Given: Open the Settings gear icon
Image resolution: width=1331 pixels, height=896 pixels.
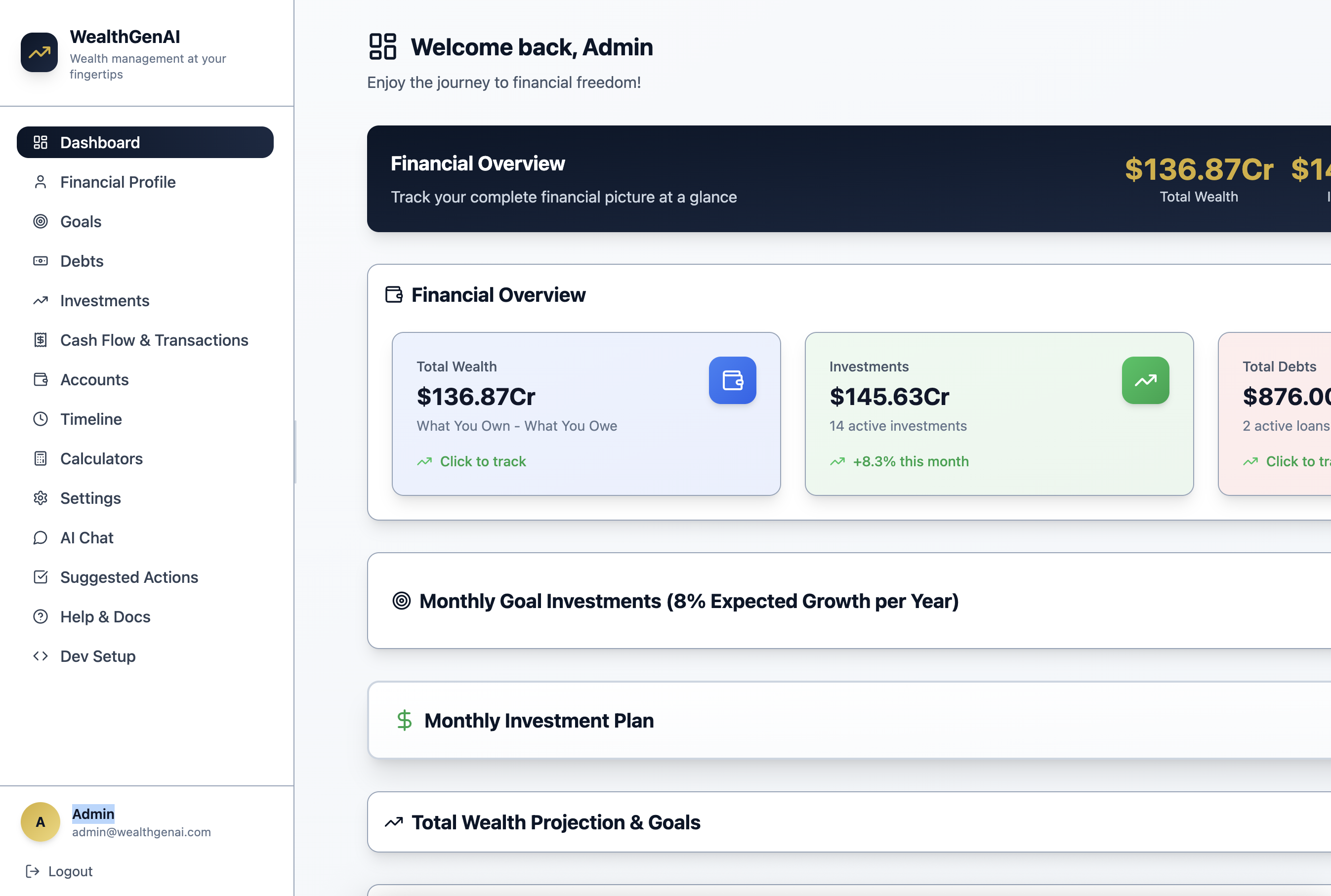Looking at the screenshot, I should (x=41, y=498).
